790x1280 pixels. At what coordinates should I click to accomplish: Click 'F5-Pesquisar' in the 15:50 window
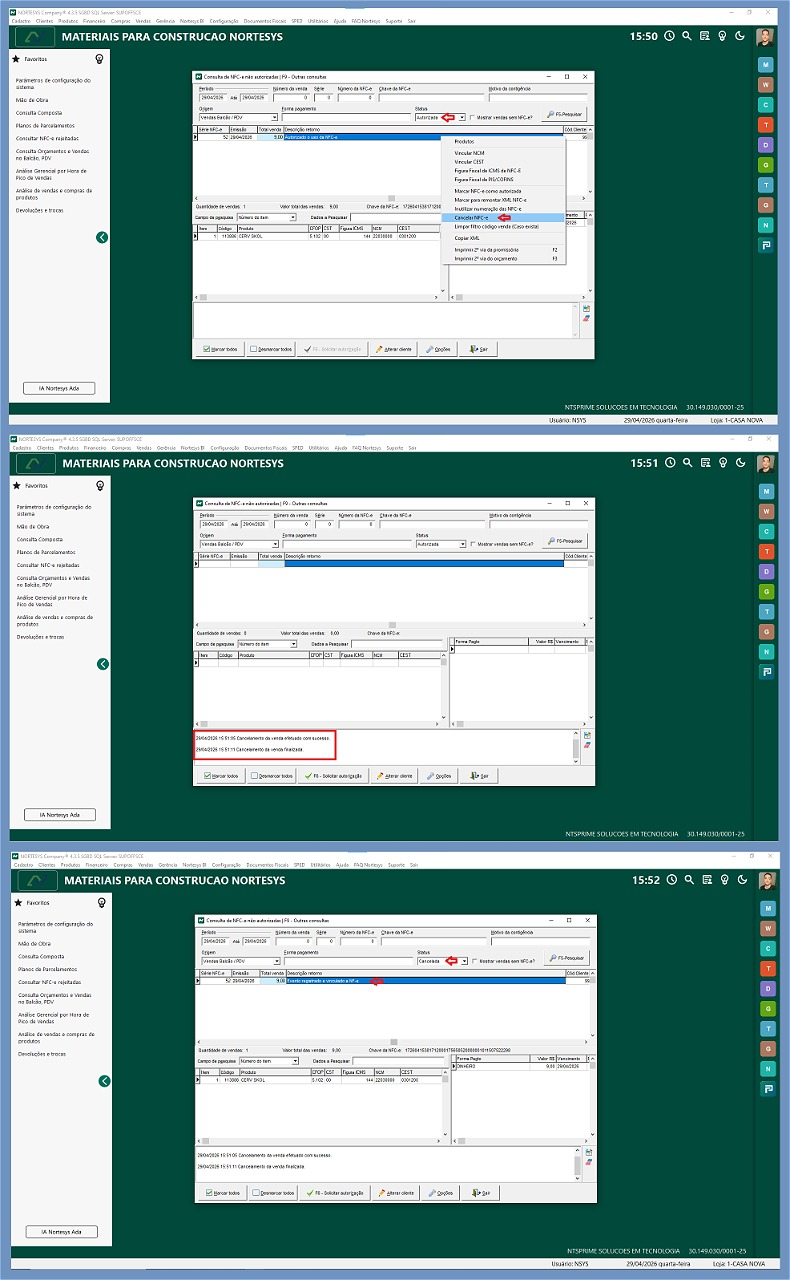(x=564, y=115)
